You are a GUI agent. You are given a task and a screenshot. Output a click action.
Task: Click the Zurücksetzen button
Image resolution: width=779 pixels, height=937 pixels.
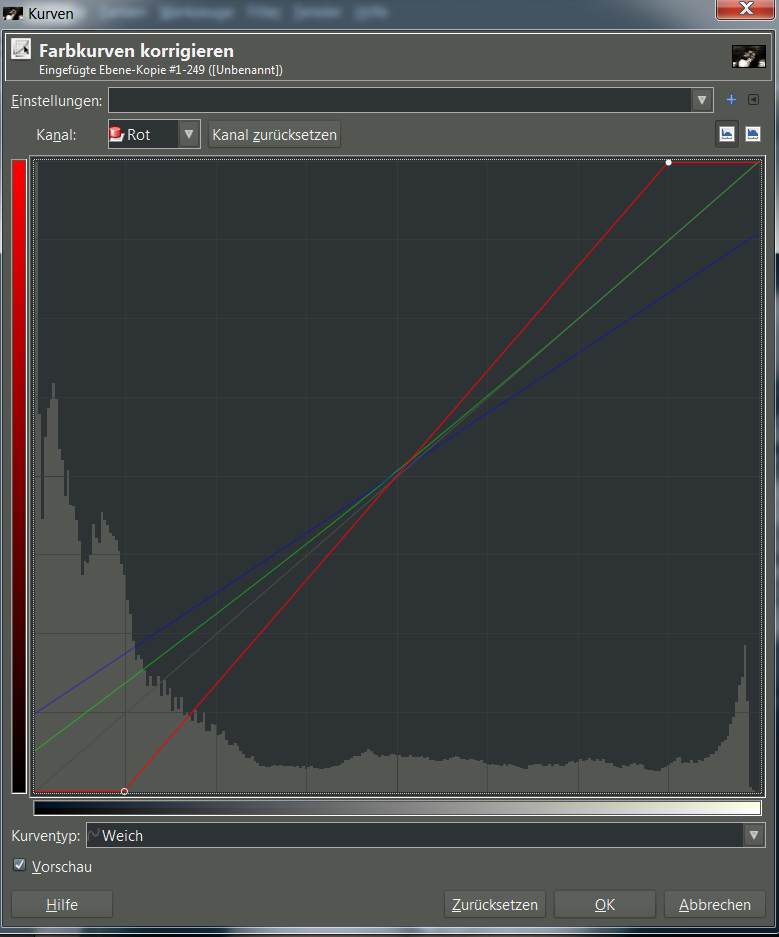495,904
